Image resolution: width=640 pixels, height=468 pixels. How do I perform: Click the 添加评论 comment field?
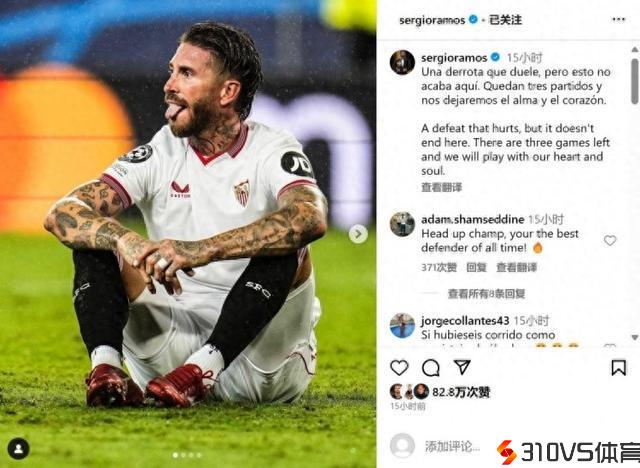pos(452,446)
